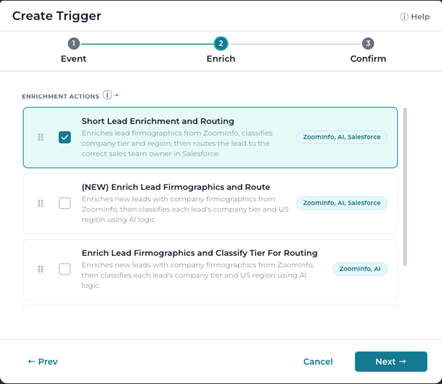The width and height of the screenshot is (442, 385).
Task: Click the ENRICHMENT ACTIONS label
Action: 61,96
